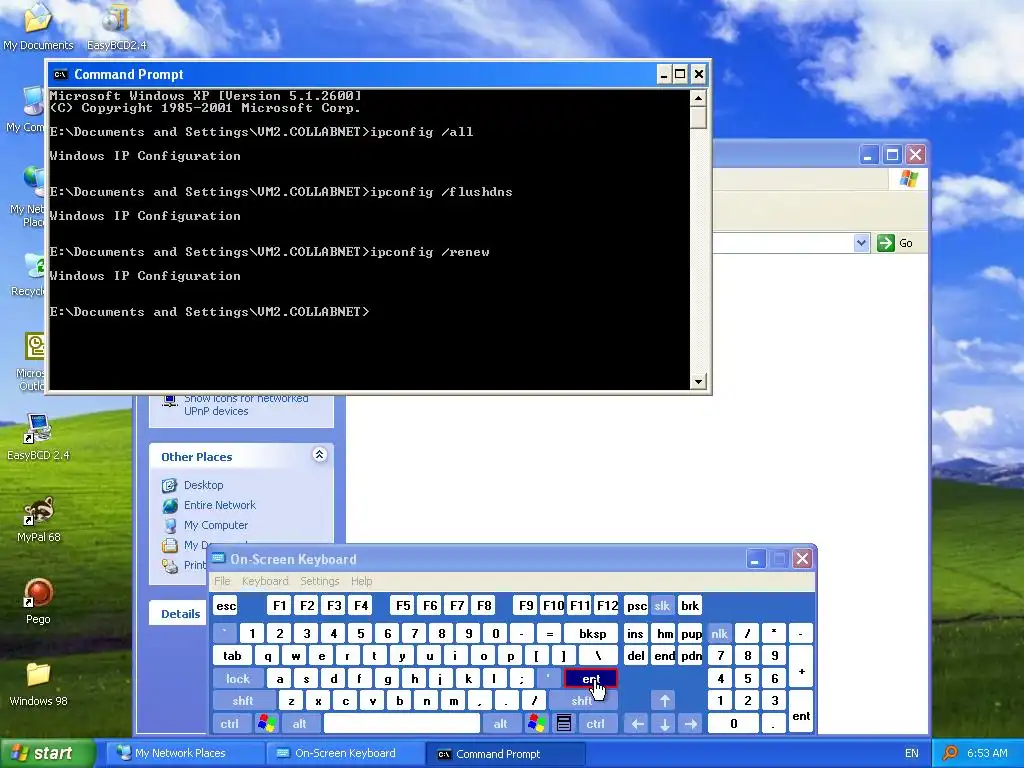Toggle the right alt key

(500, 724)
